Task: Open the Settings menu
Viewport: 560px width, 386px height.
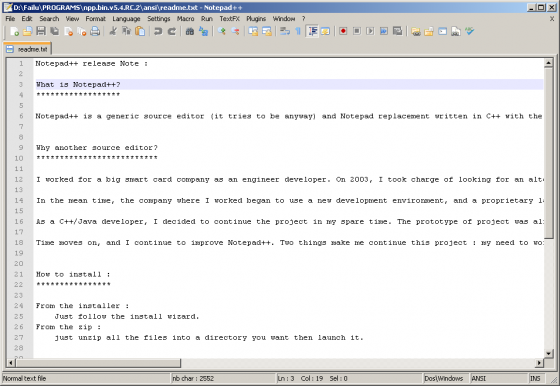Action: [159, 19]
